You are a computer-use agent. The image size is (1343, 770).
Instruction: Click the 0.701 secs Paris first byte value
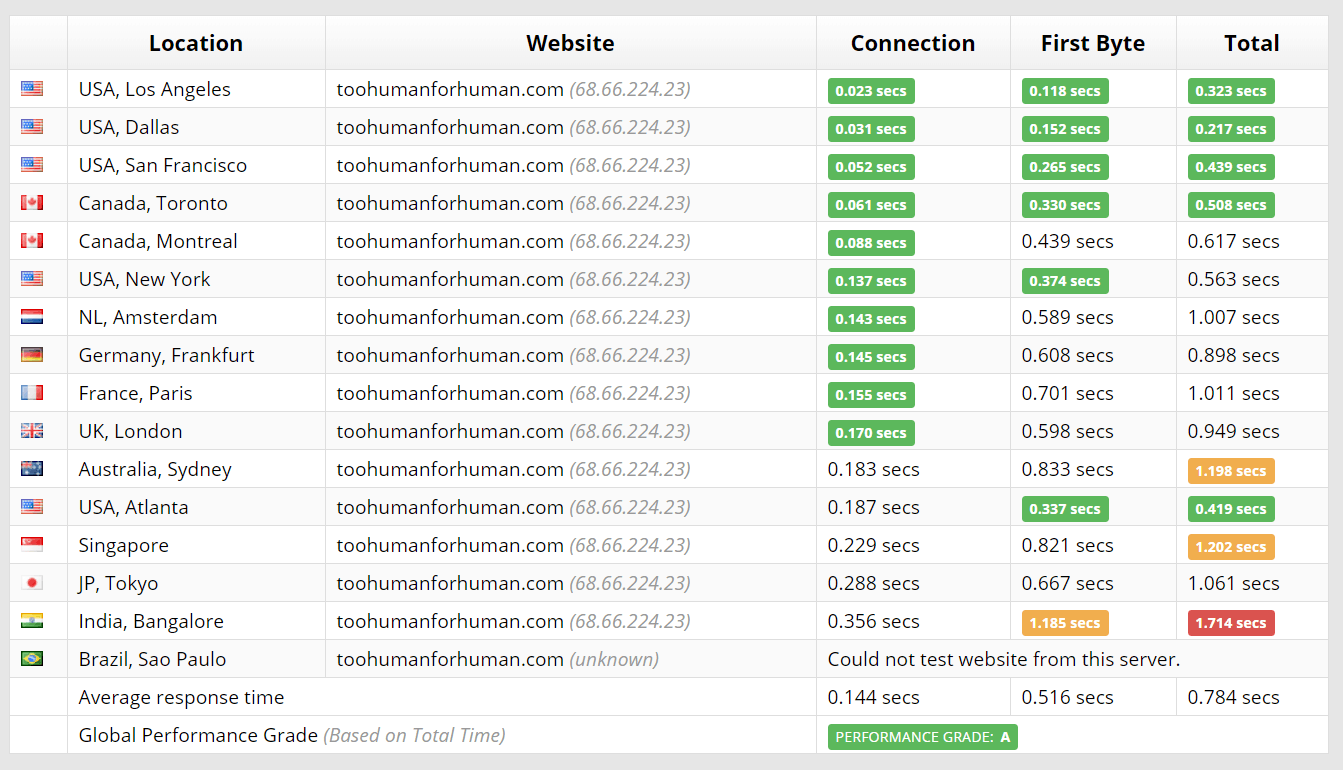pyautogui.click(x=1068, y=393)
